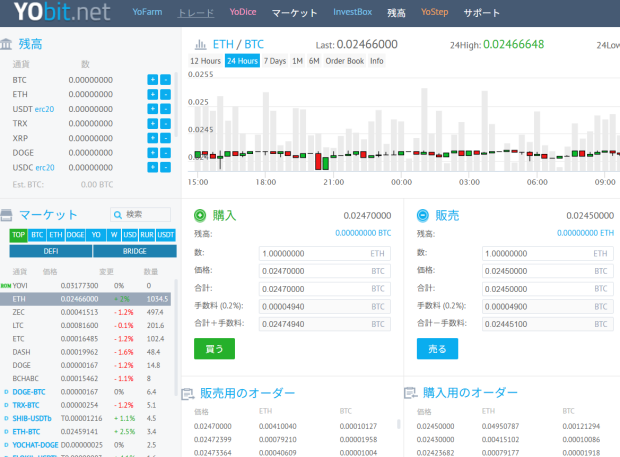The image size is (620, 457).
Task: Click the minus withdraw icon for DOGE
Action: [166, 153]
